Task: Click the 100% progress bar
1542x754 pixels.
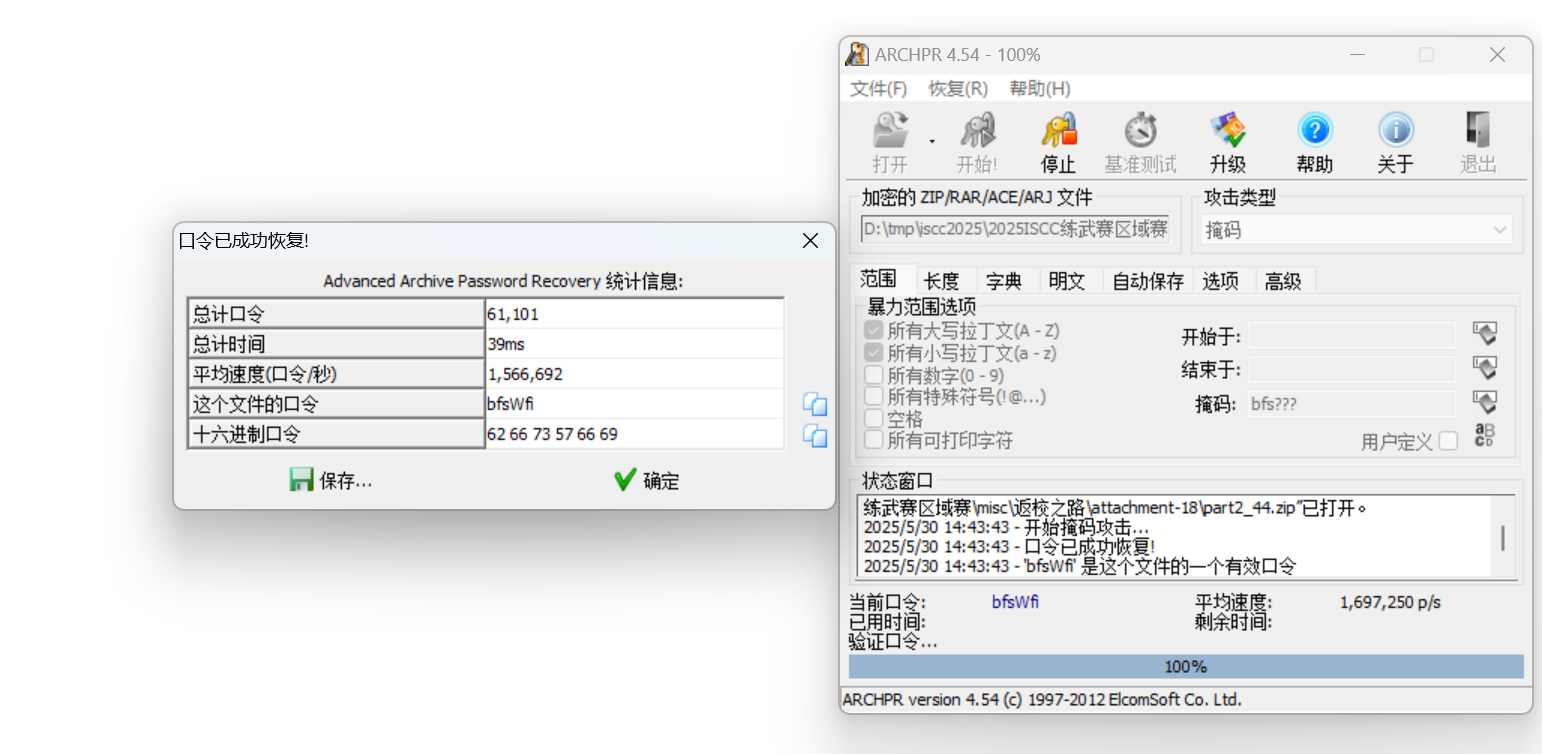Action: coord(1186,667)
